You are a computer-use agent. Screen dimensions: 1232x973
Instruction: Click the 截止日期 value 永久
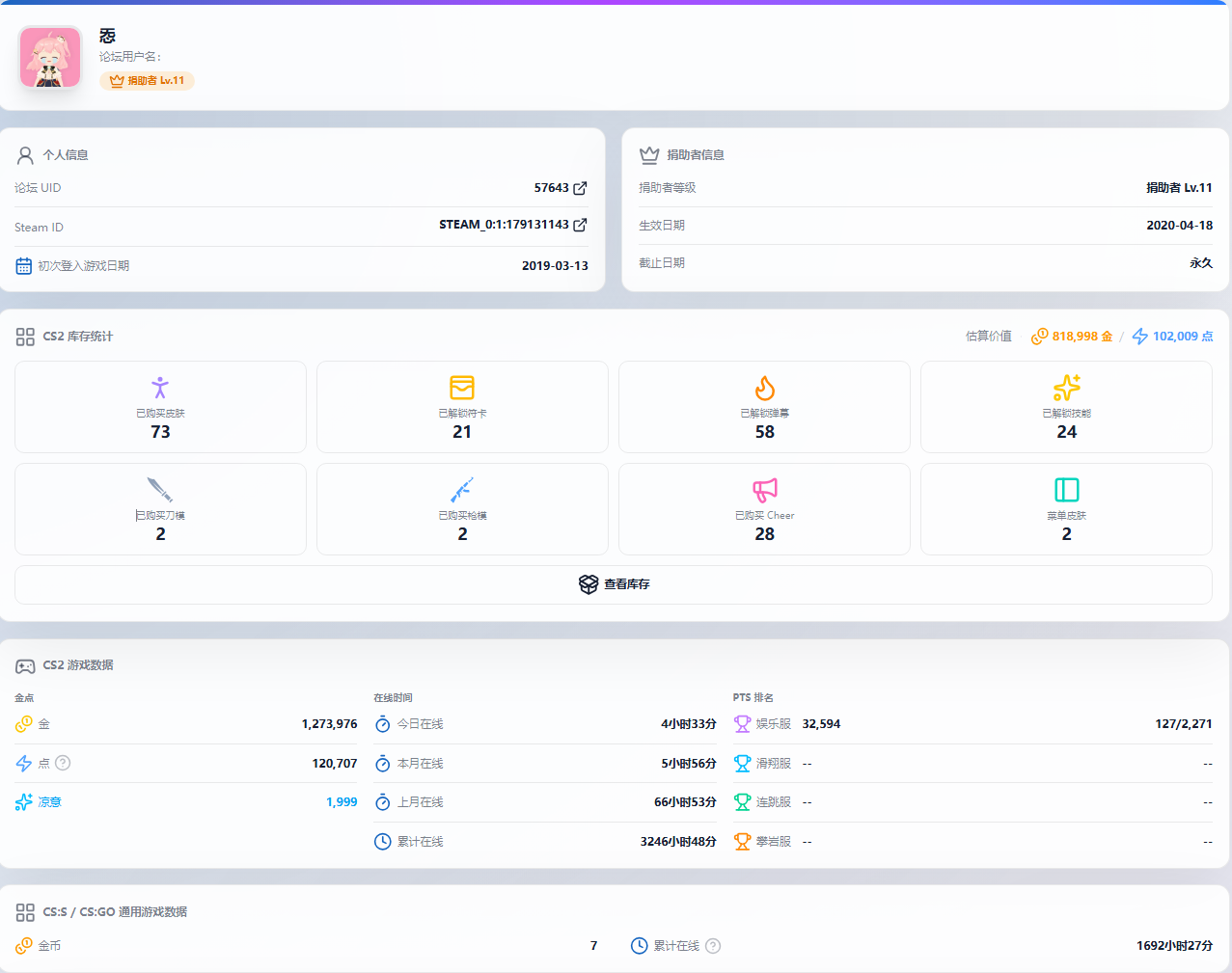pyautogui.click(x=1201, y=263)
